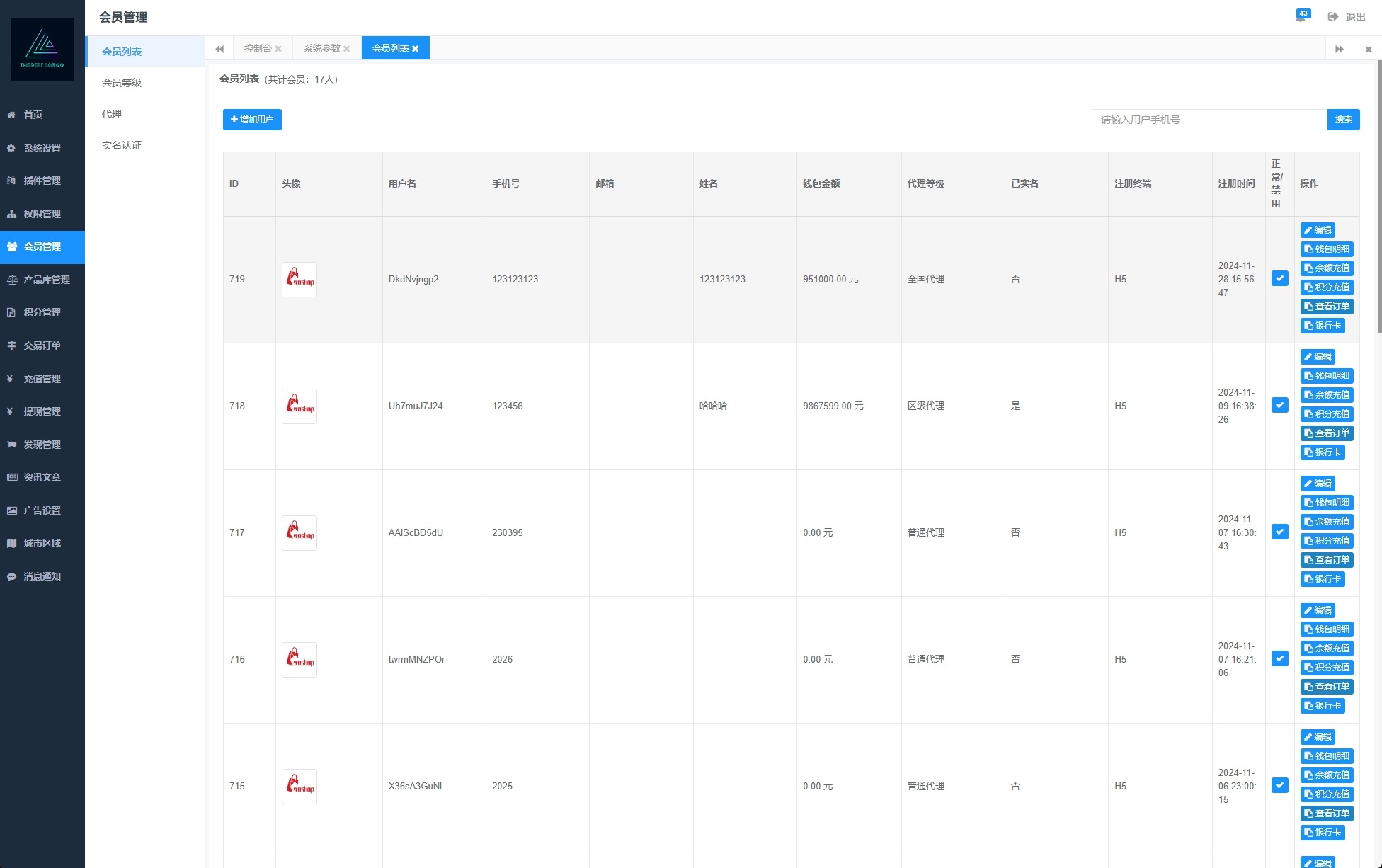
Task: Close the 系统参数 tab x icon
Action: (347, 49)
